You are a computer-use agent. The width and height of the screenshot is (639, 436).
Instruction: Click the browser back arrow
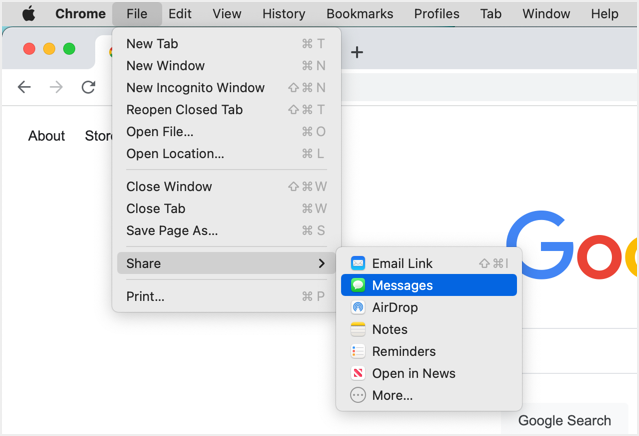click(25, 88)
